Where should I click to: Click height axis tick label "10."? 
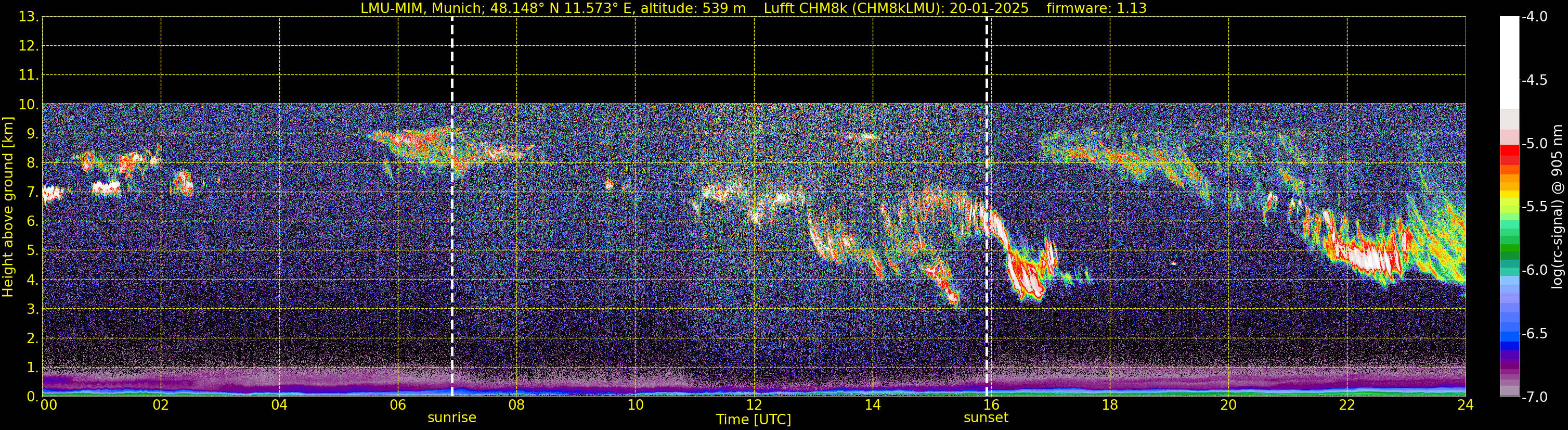(x=29, y=105)
